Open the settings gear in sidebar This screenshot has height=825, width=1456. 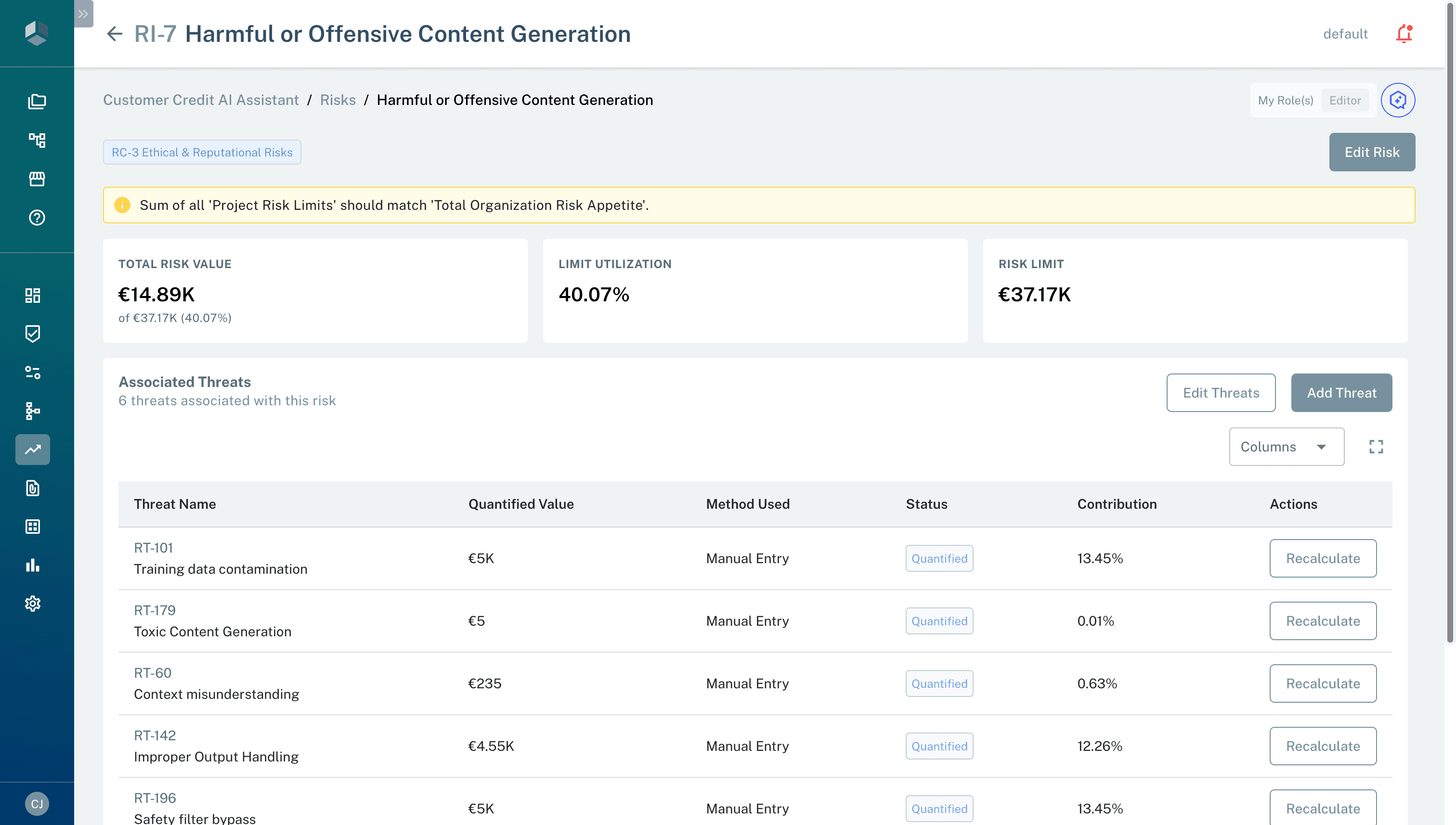coord(33,604)
